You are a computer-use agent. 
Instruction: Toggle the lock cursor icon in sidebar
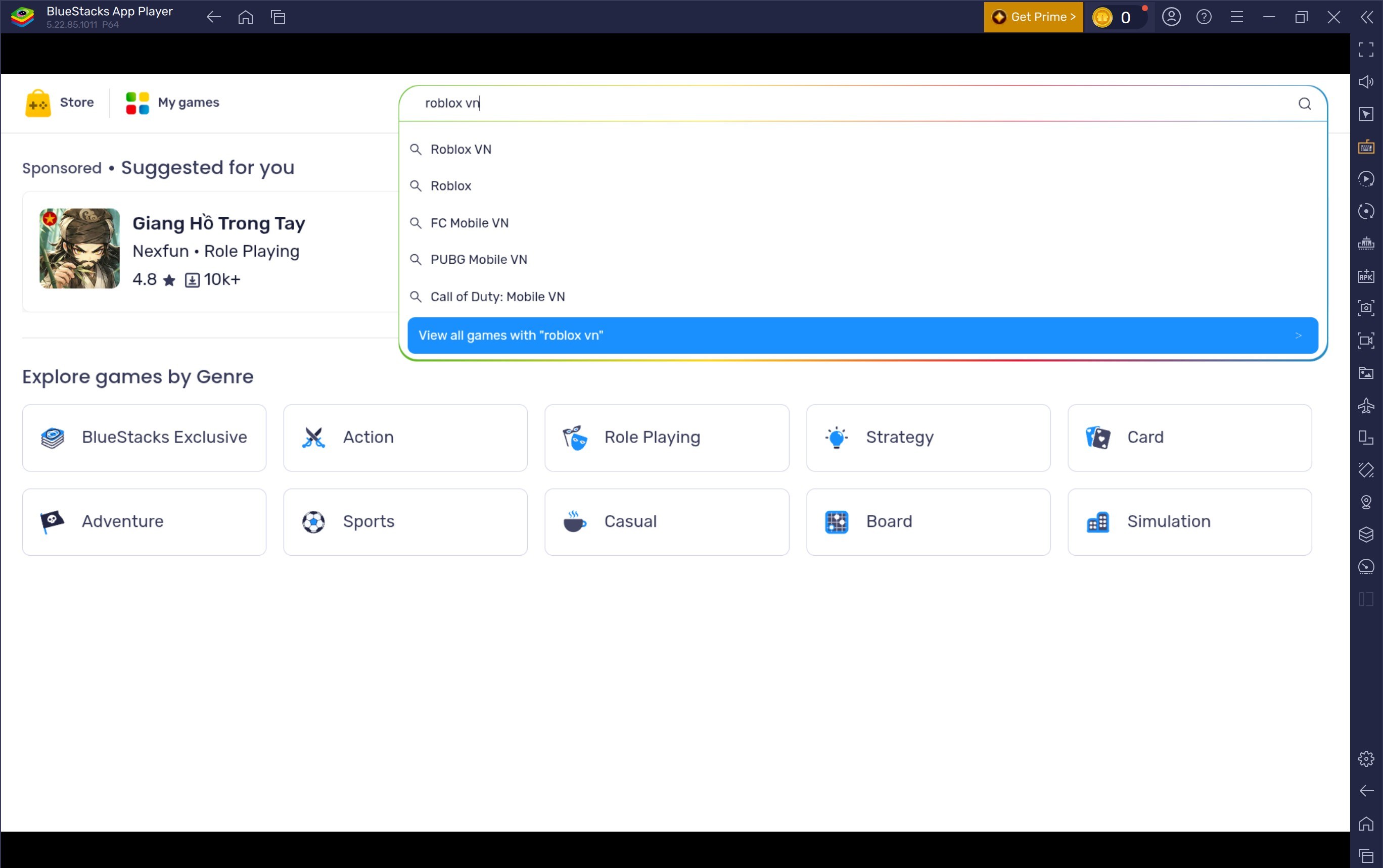1366,114
